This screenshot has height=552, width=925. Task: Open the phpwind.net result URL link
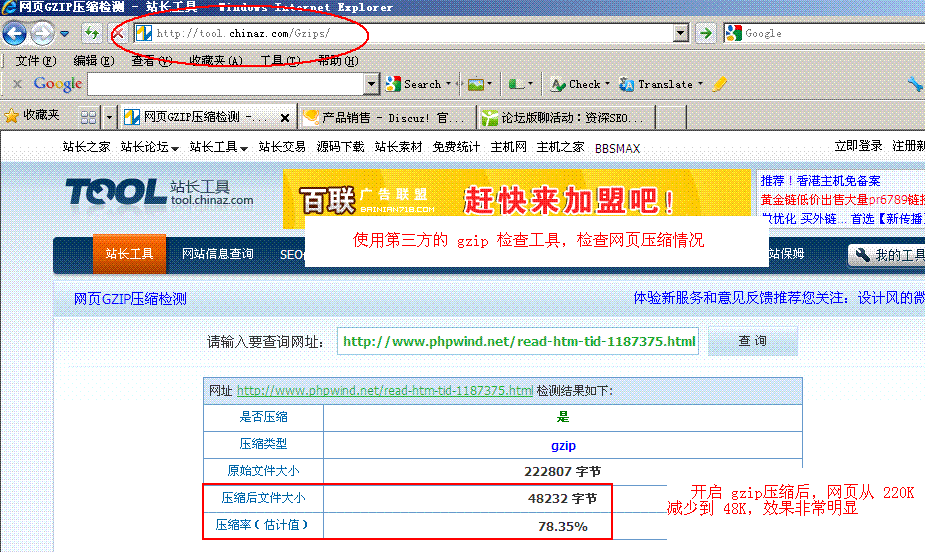[x=384, y=390]
